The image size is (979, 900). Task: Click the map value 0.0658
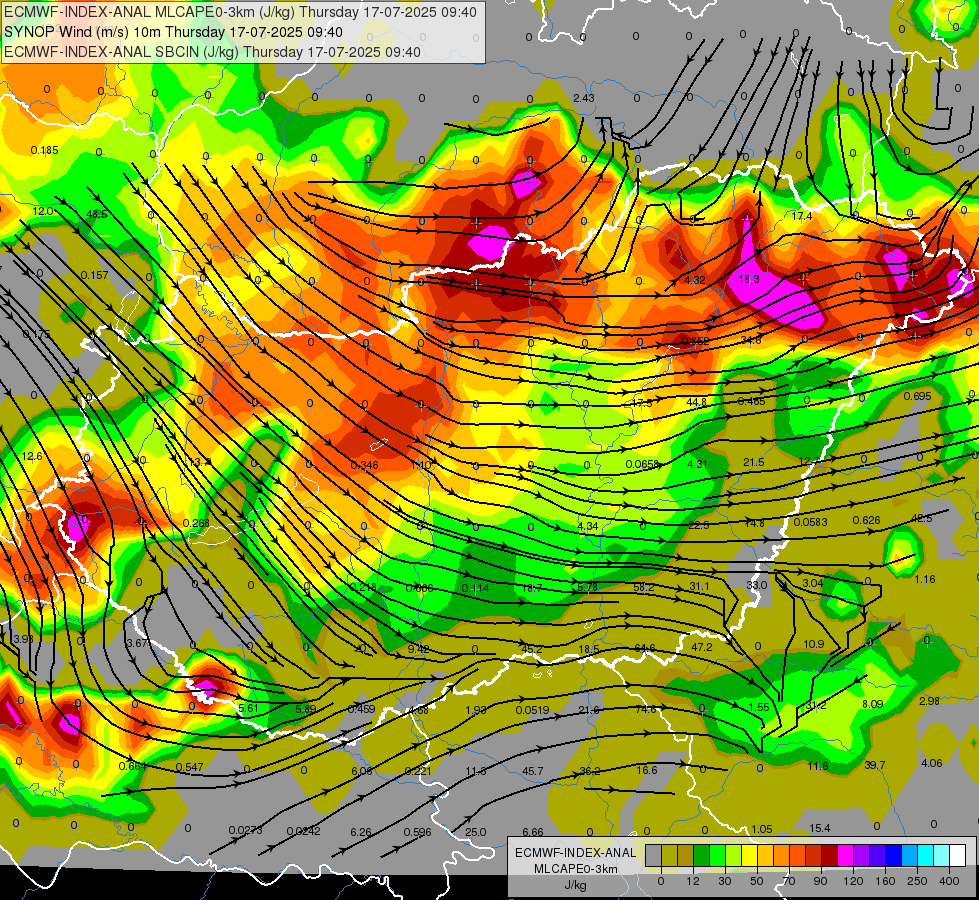642,464
